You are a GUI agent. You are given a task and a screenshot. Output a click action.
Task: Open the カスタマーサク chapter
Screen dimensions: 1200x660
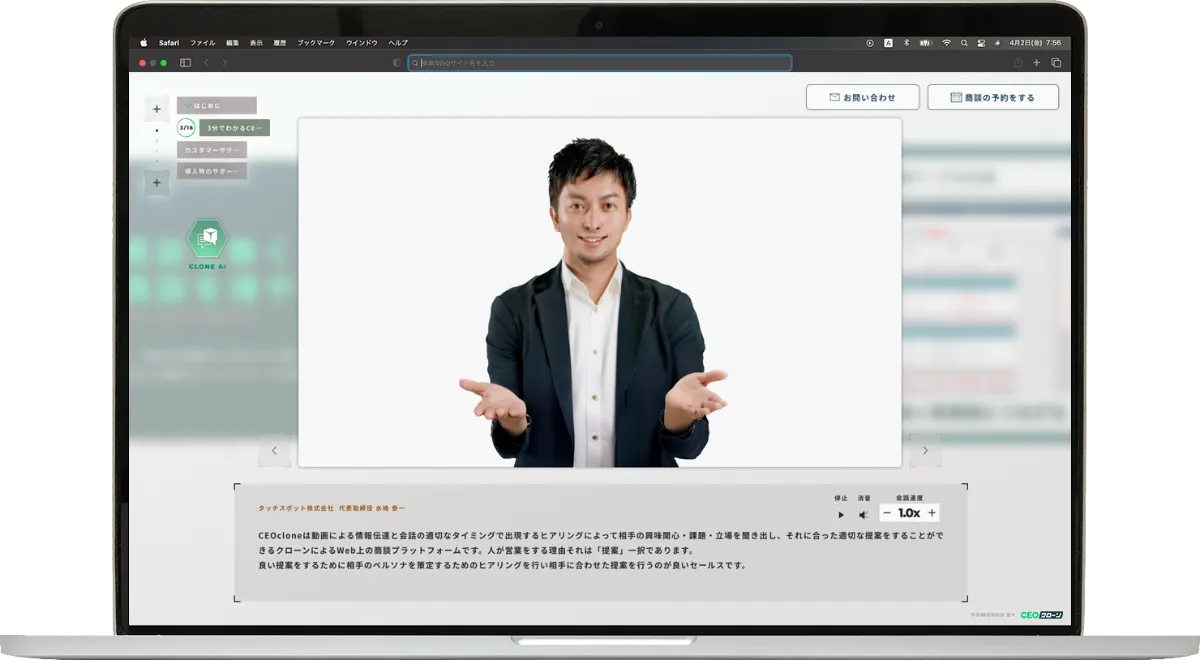click(212, 149)
